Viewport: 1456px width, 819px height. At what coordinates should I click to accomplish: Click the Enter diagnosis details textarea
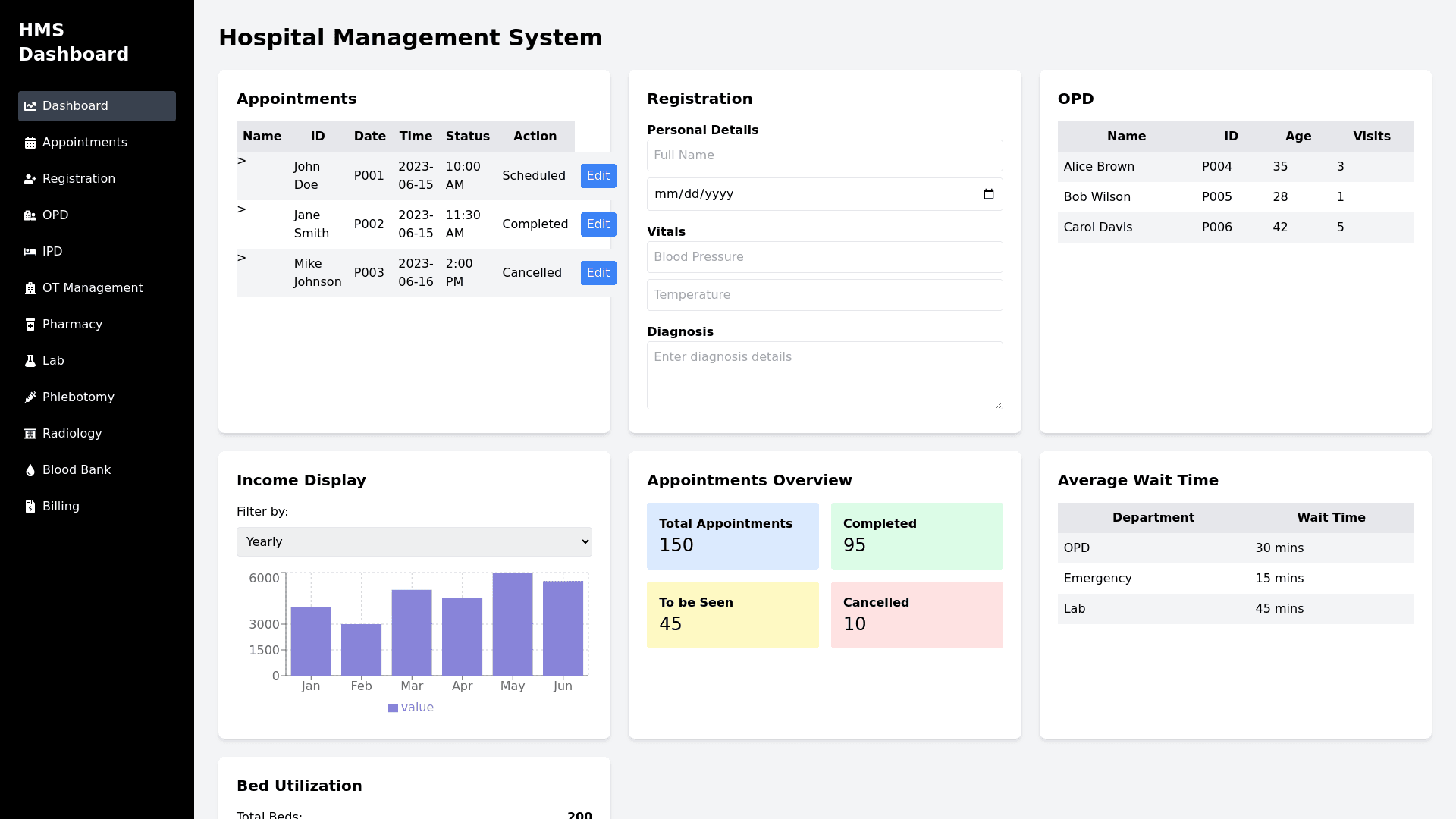tap(824, 375)
